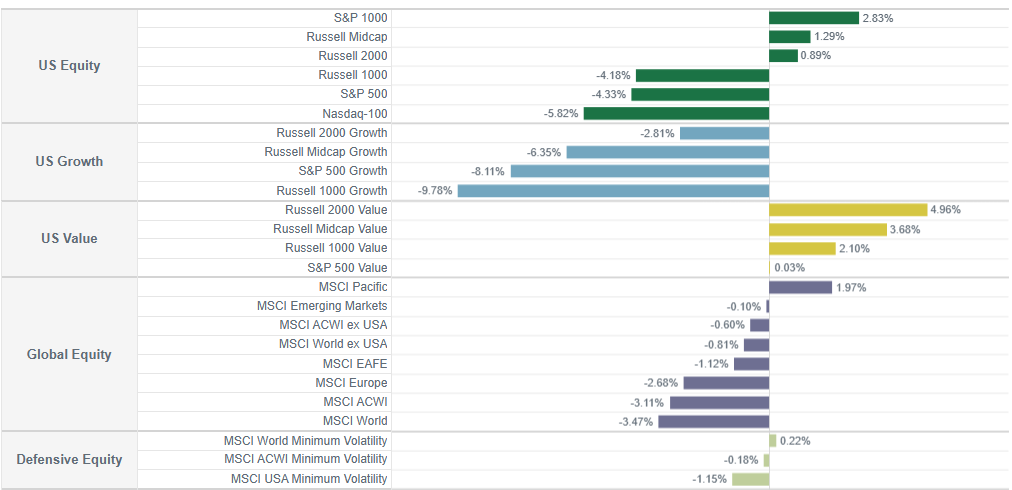Click the S&P 500 Value row label

(347, 268)
